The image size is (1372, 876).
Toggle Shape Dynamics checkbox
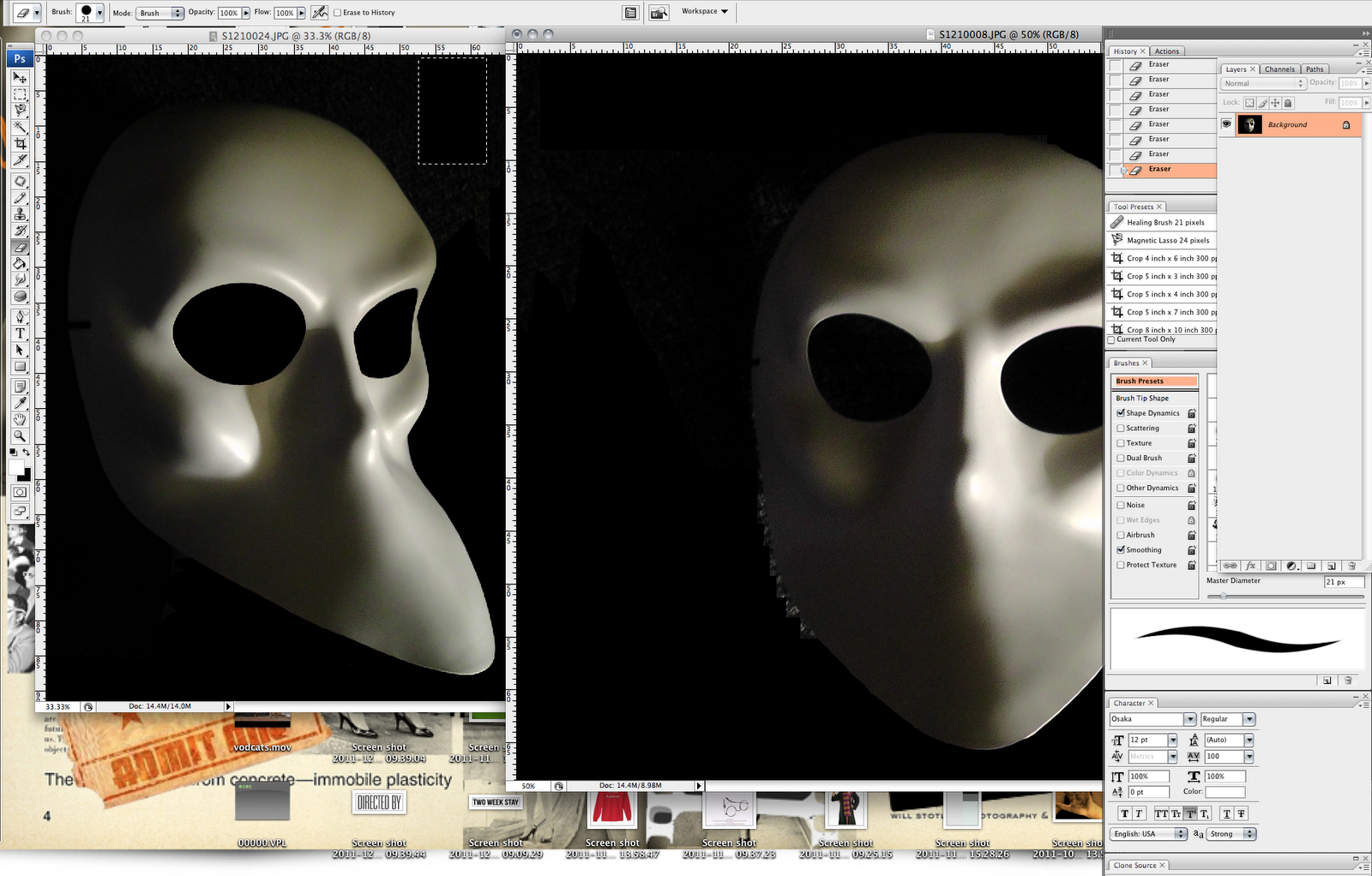[1121, 413]
